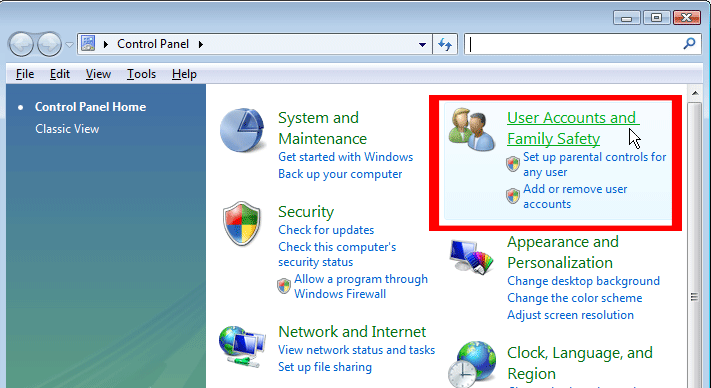Click the Security shield icon
Screen dimensions: 711x388
pos(243,223)
